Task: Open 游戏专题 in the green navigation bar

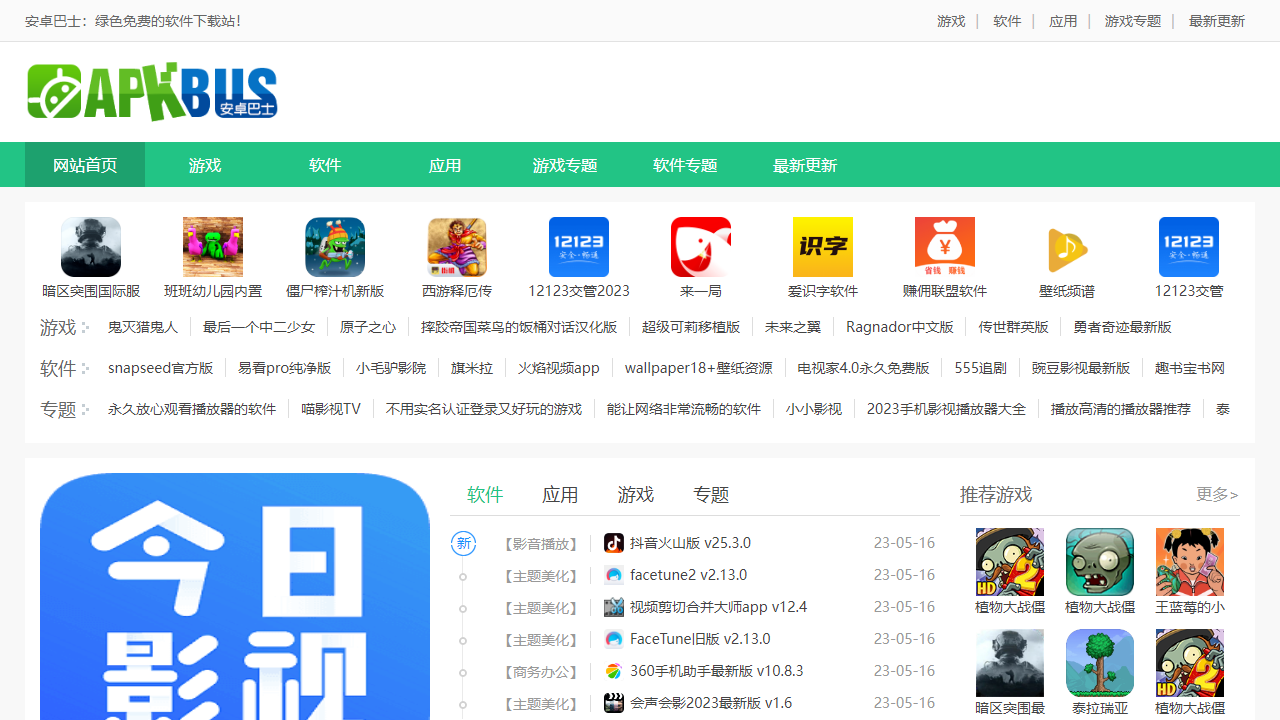Action: [x=565, y=165]
